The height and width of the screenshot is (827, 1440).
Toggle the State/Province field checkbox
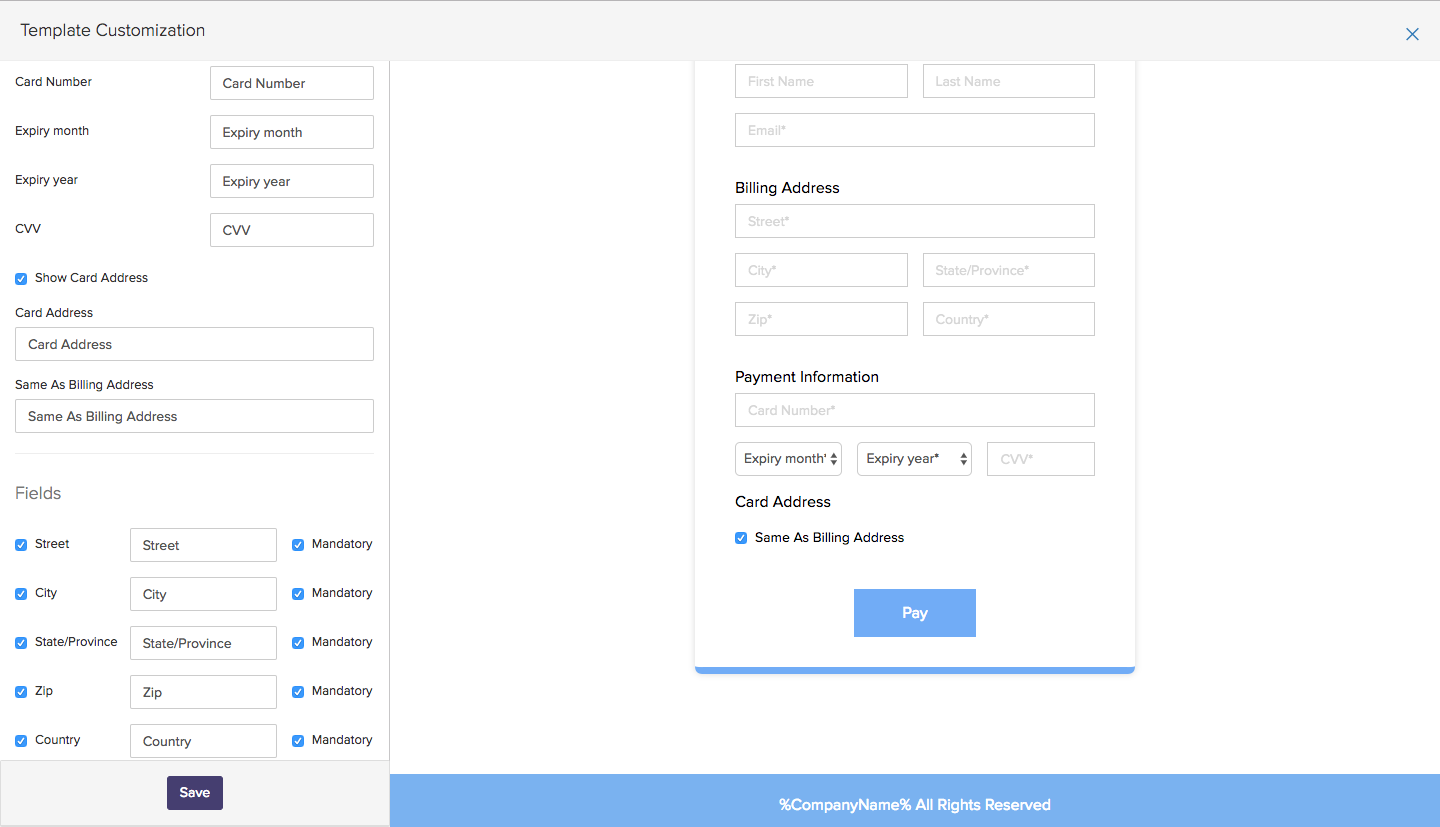[20, 641]
